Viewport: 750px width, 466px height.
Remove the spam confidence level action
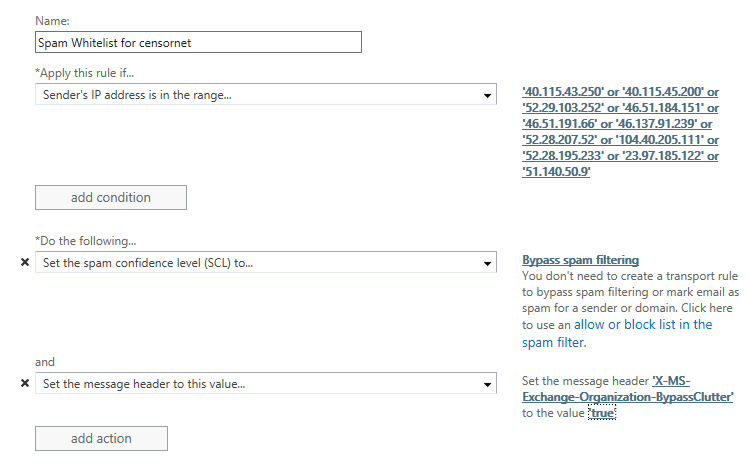click(25, 263)
